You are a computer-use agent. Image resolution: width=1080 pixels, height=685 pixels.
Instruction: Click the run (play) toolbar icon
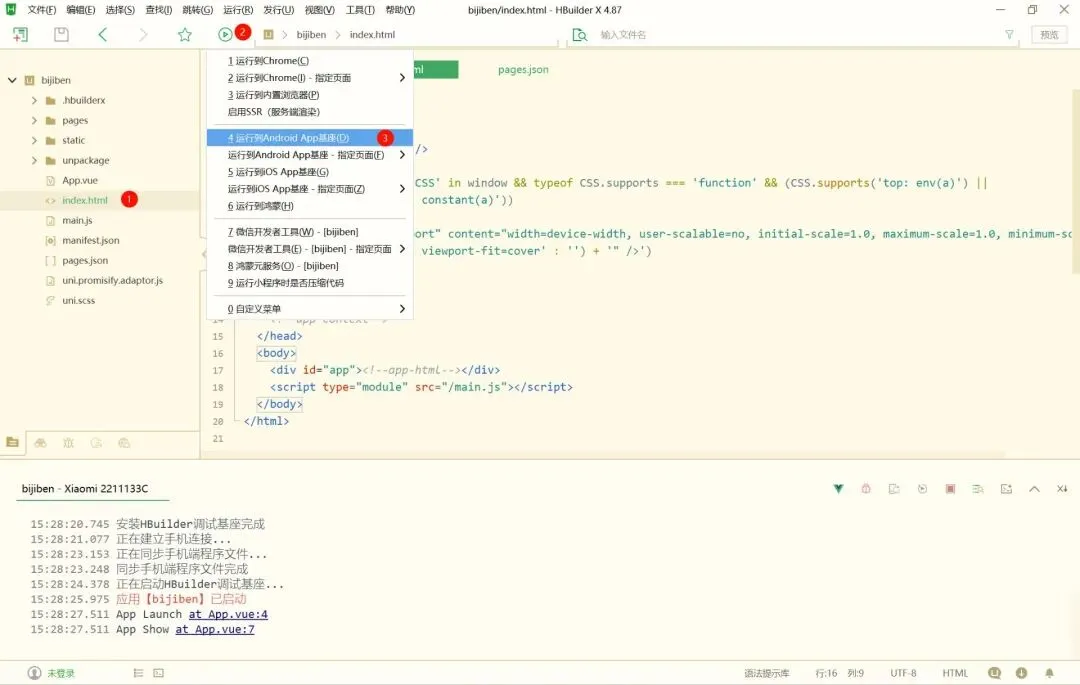click(x=225, y=34)
